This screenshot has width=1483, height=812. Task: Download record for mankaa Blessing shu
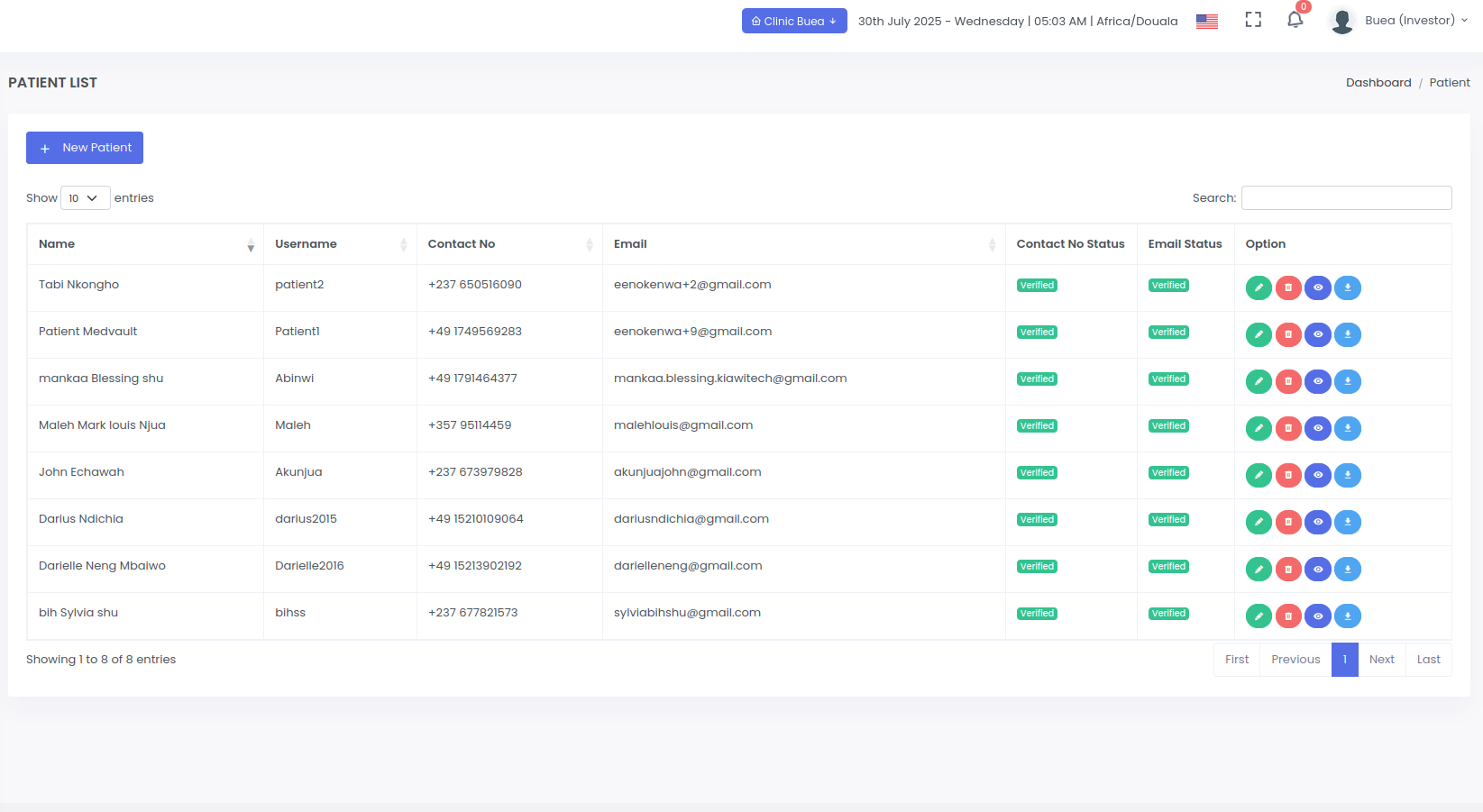[1348, 381]
